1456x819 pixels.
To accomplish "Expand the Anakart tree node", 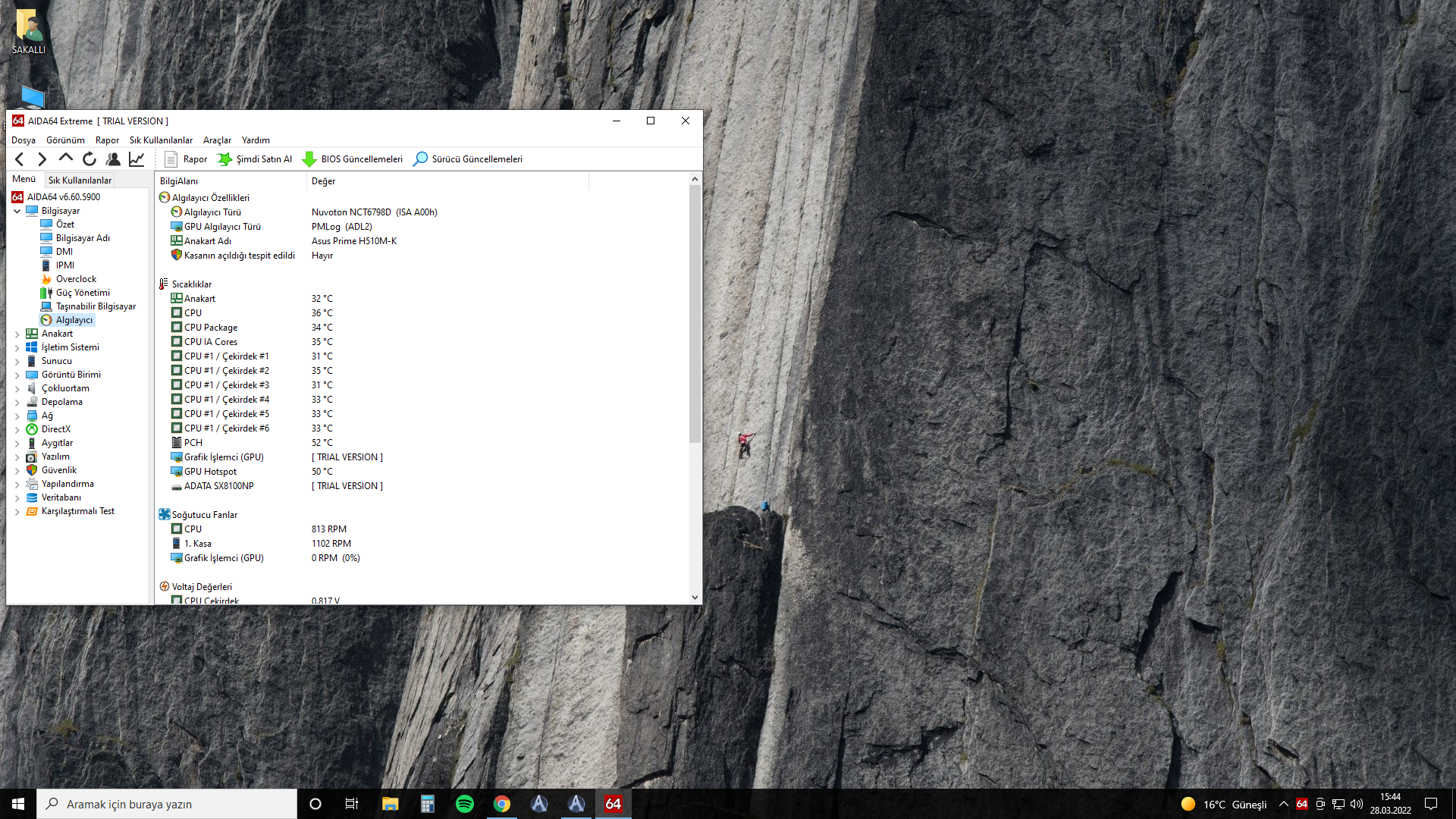I will tap(17, 334).
